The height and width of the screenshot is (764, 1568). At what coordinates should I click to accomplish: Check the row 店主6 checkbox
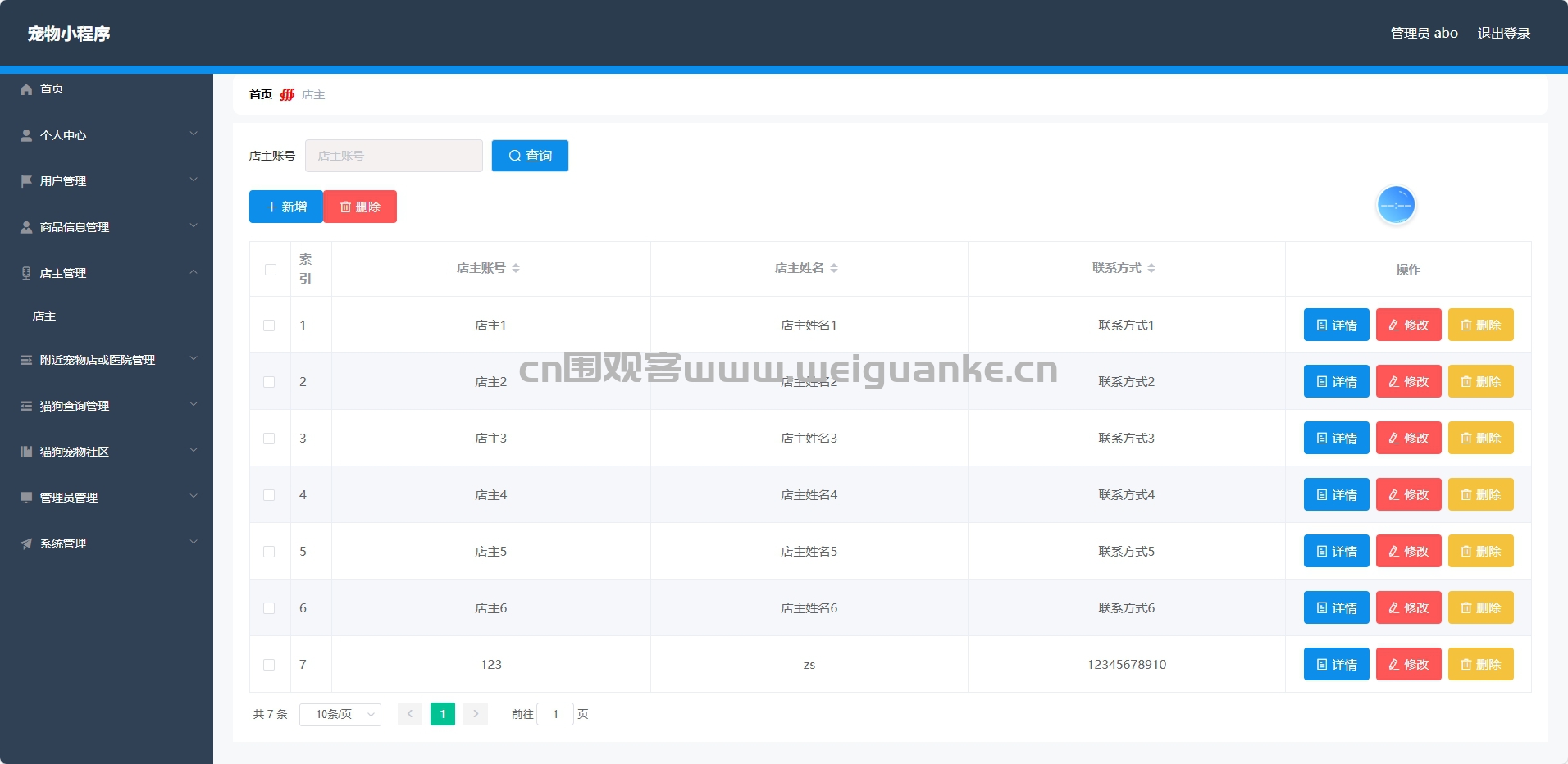269,608
